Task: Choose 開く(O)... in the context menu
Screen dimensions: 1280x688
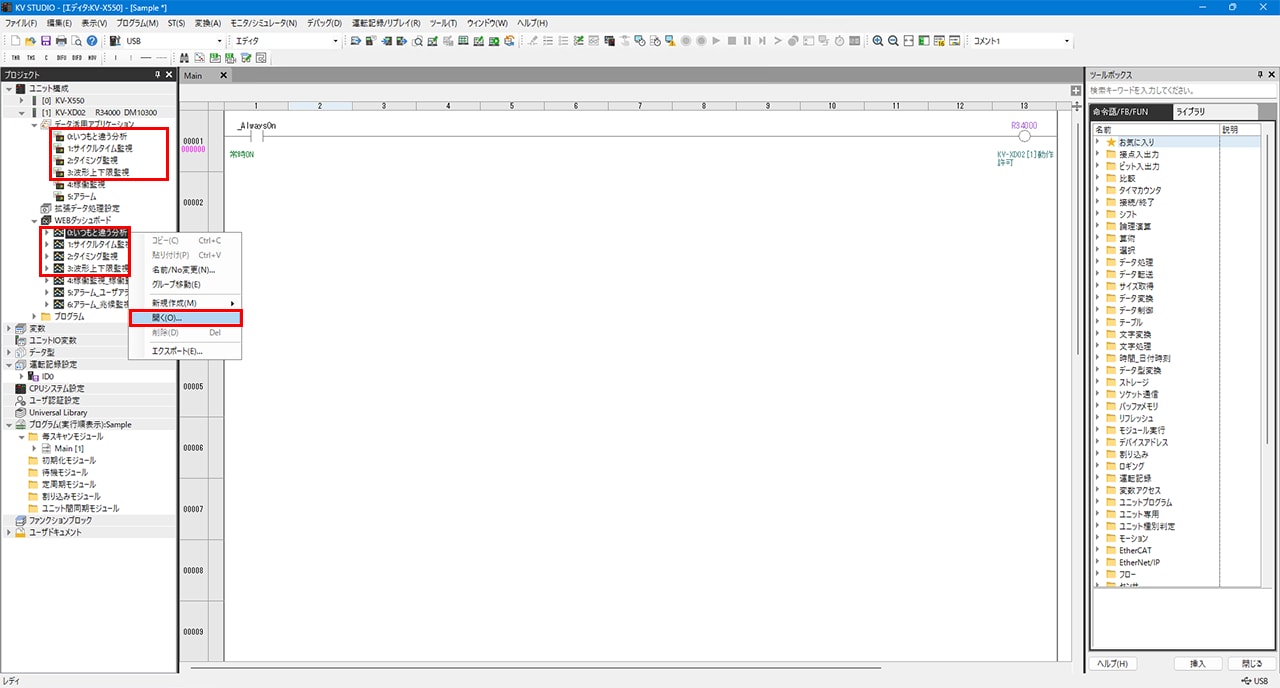Action: 186,318
